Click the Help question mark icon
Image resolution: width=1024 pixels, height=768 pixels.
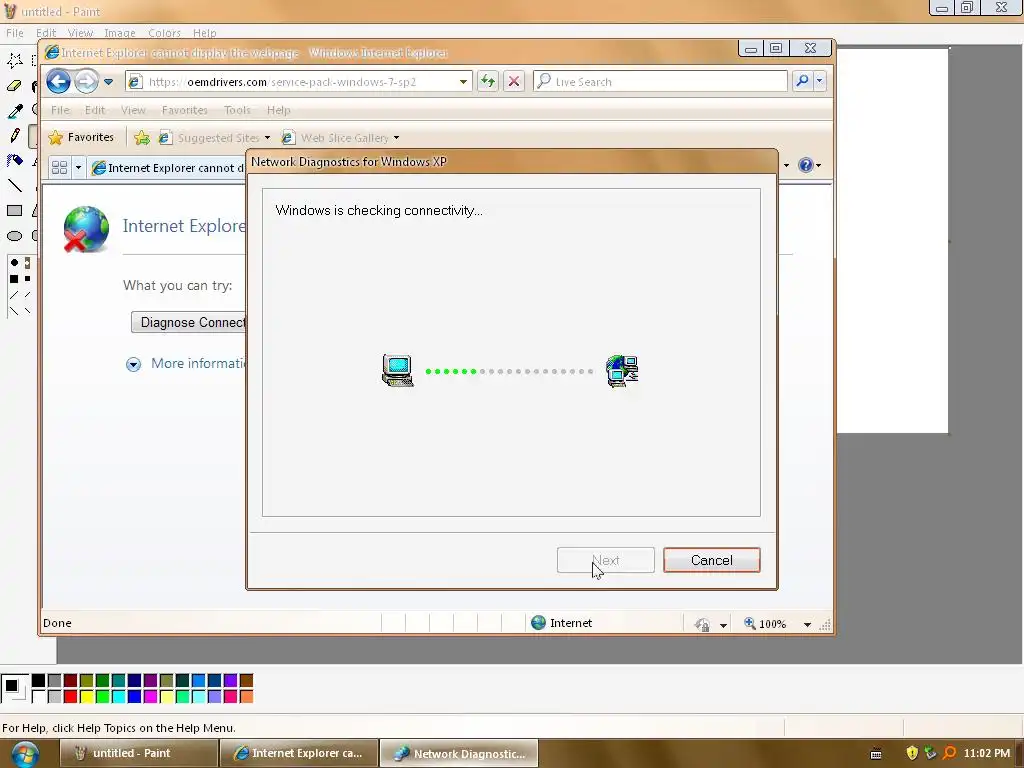click(x=805, y=165)
